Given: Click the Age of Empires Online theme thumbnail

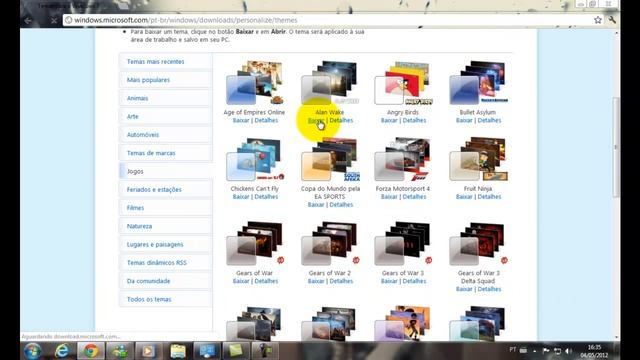Looking at the screenshot, I should (255, 83).
